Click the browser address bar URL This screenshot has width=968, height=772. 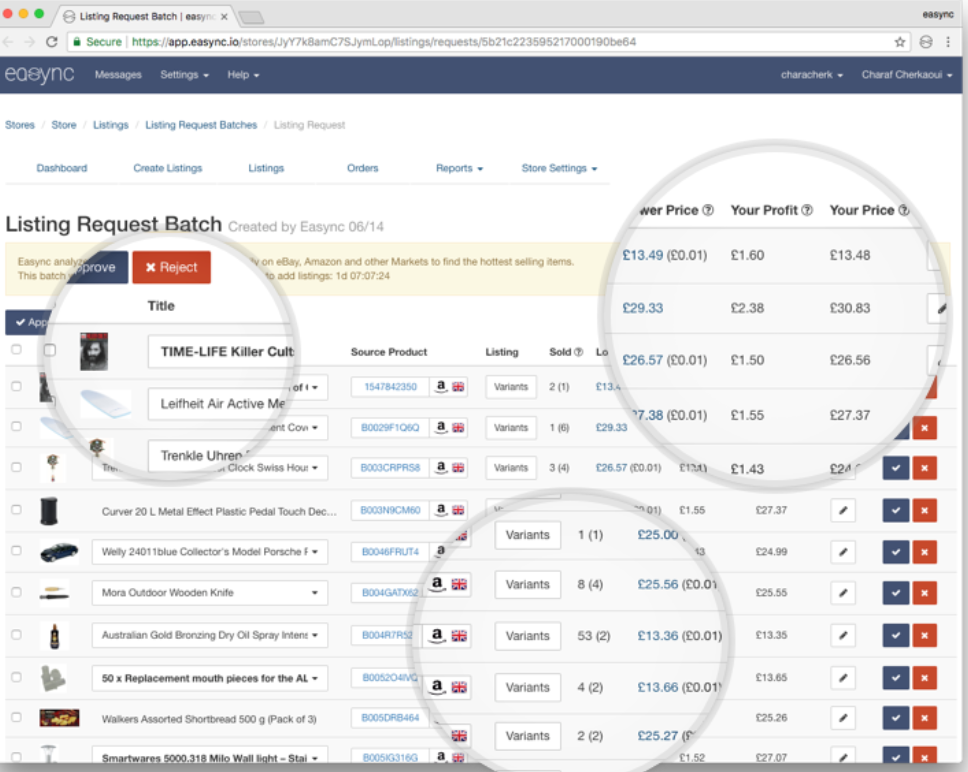[x=383, y=42]
